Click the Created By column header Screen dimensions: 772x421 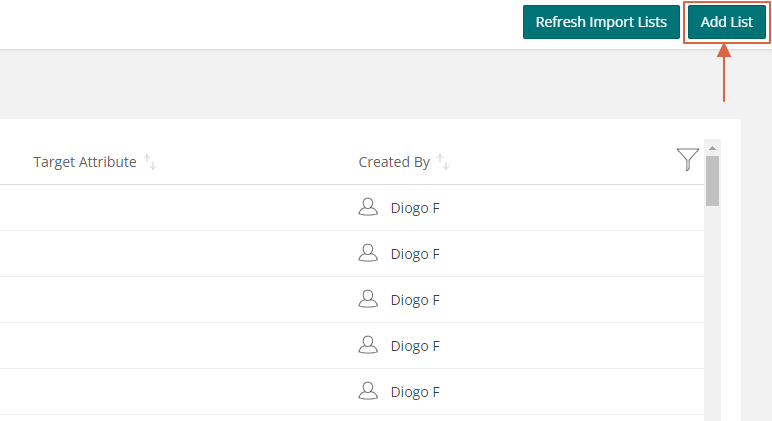pos(394,162)
